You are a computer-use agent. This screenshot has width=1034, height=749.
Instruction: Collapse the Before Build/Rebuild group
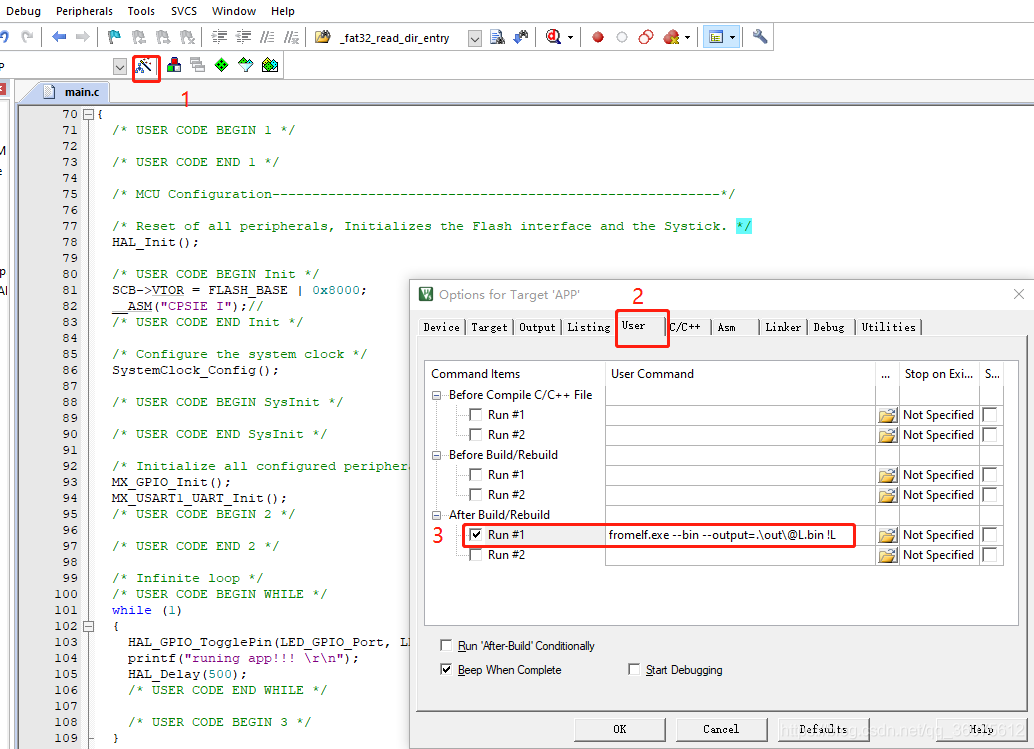(x=437, y=455)
